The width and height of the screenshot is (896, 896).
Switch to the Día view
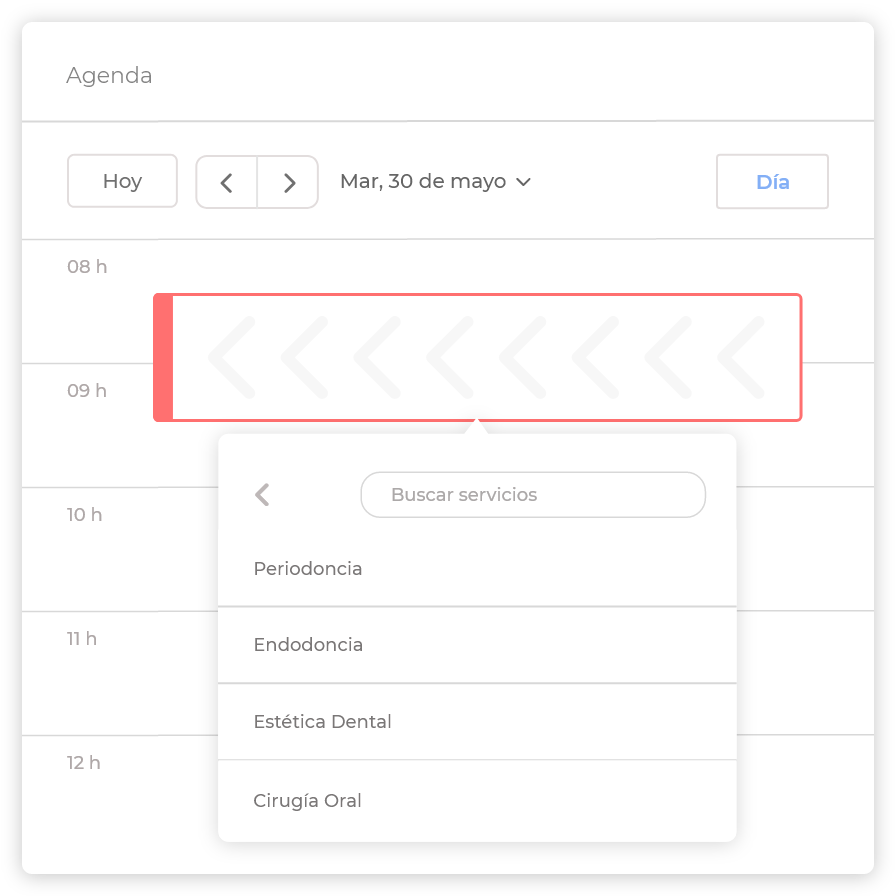[772, 182]
